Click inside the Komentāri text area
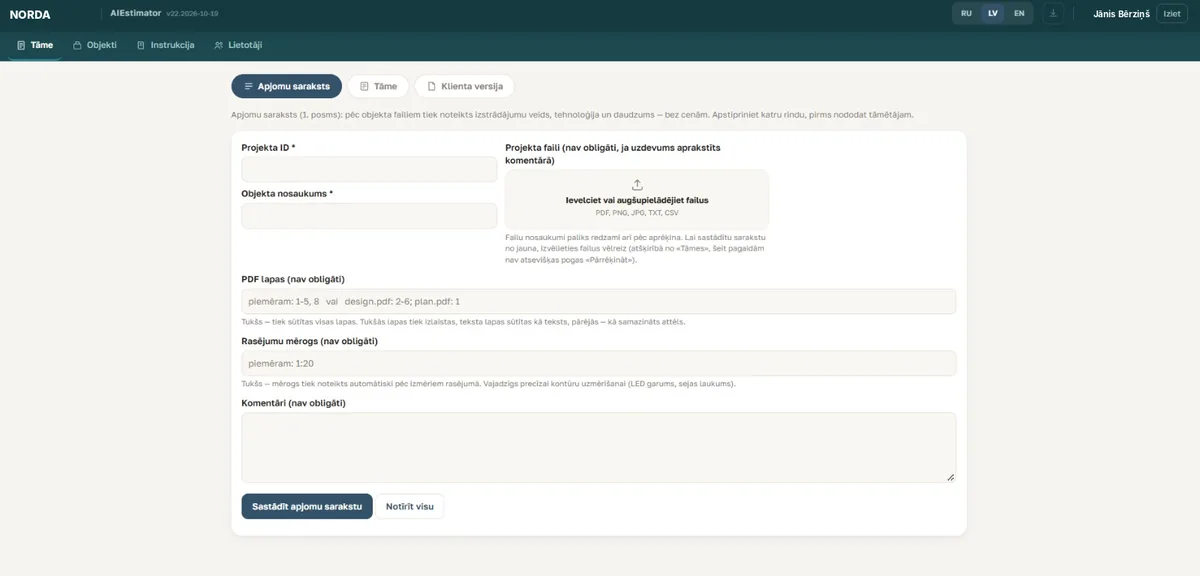Screen dimensions: 1200x576 click(x=598, y=447)
